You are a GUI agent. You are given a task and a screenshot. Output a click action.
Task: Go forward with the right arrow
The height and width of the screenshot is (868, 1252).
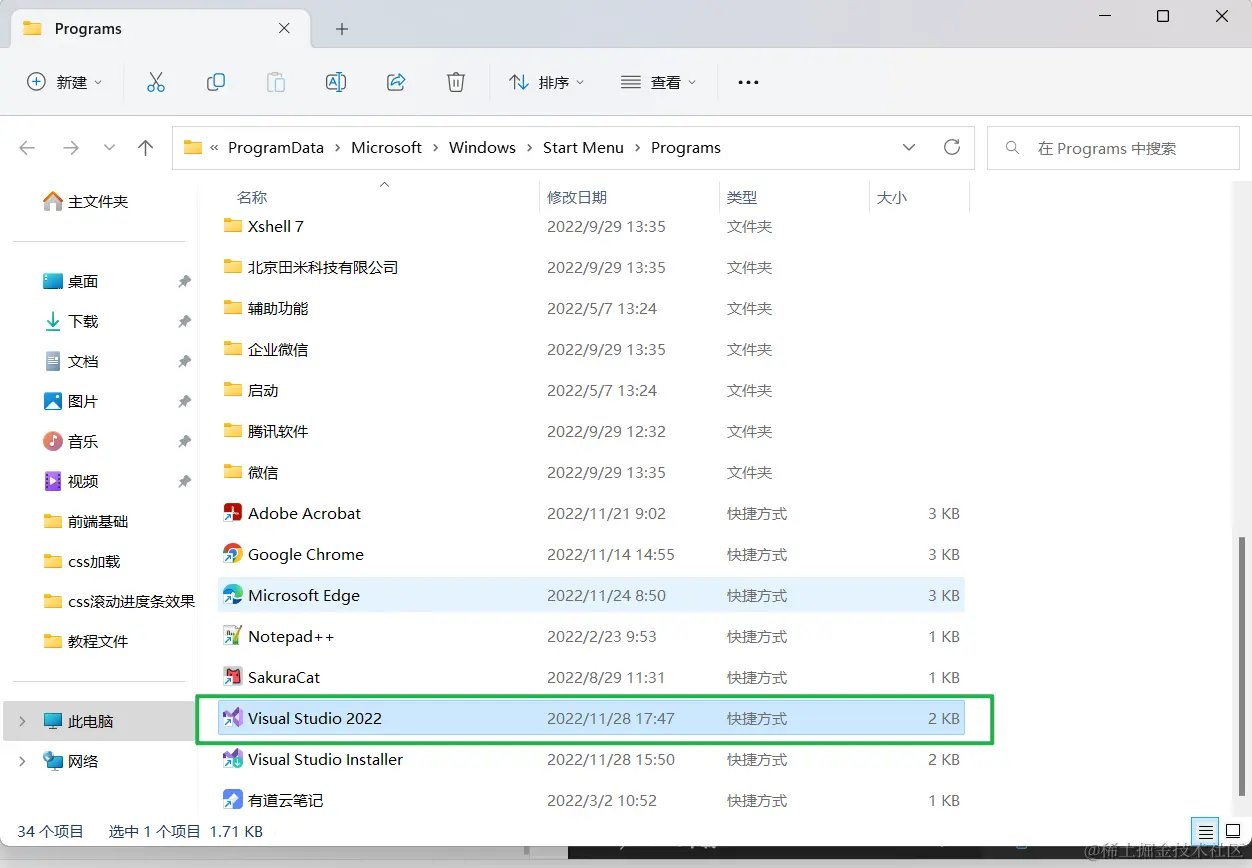click(x=70, y=148)
